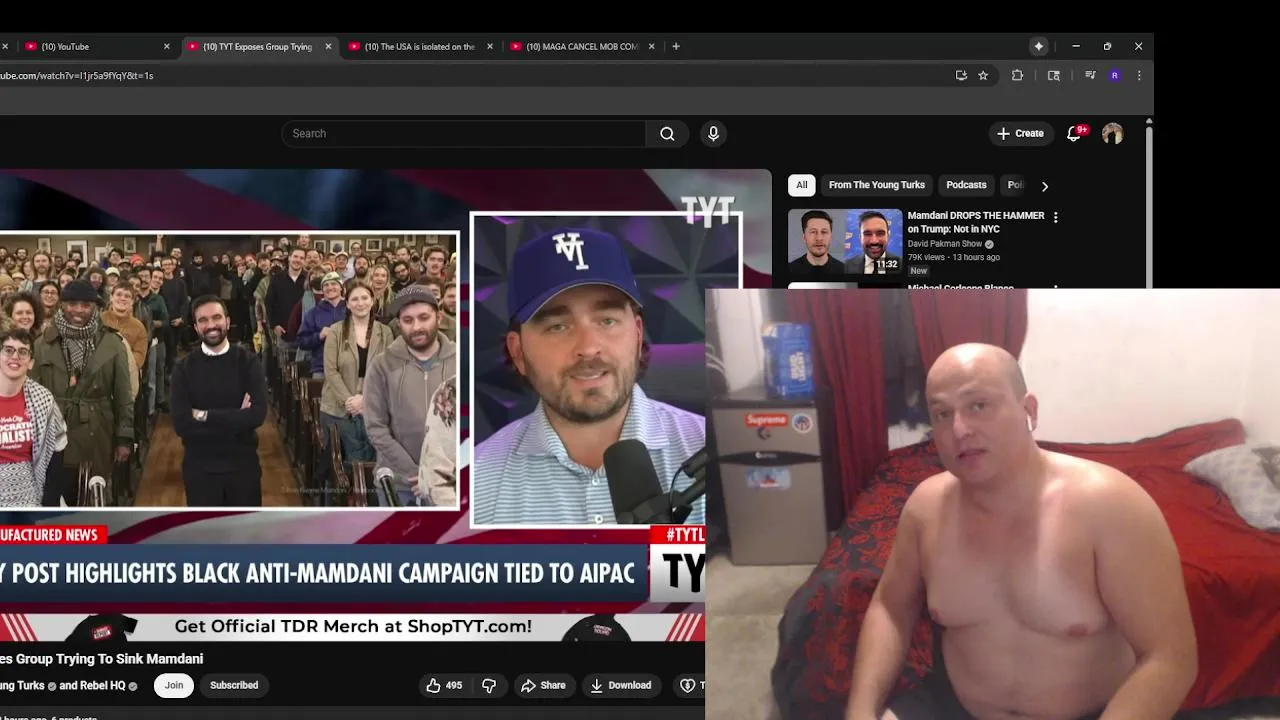
Task: Open YouTube notifications bell
Action: tap(1074, 133)
